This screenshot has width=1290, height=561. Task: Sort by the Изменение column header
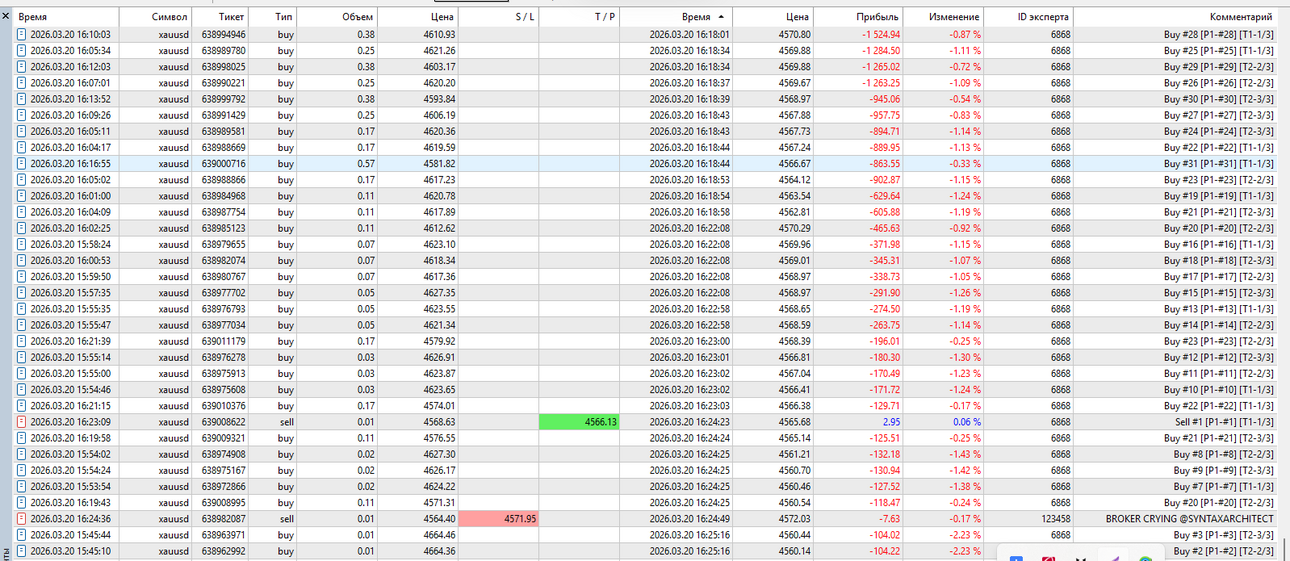(x=943, y=17)
